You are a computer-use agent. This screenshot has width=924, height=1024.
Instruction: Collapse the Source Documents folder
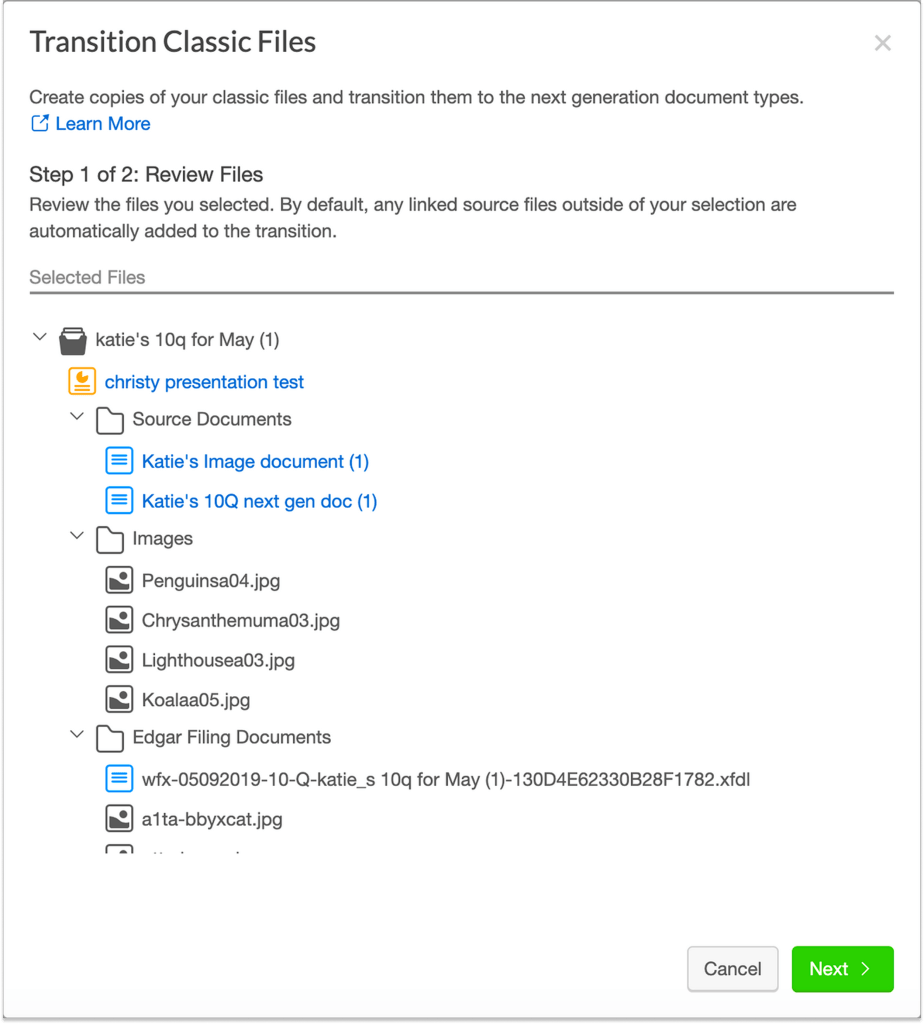click(77, 417)
